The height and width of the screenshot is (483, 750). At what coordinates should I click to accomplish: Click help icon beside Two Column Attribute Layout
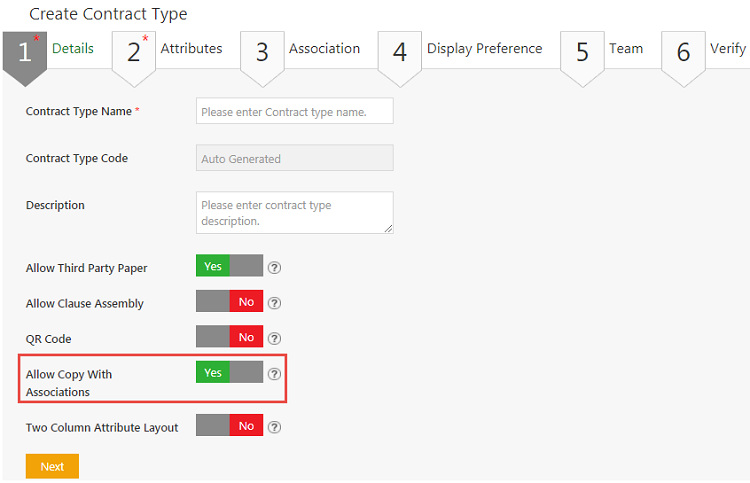275,427
